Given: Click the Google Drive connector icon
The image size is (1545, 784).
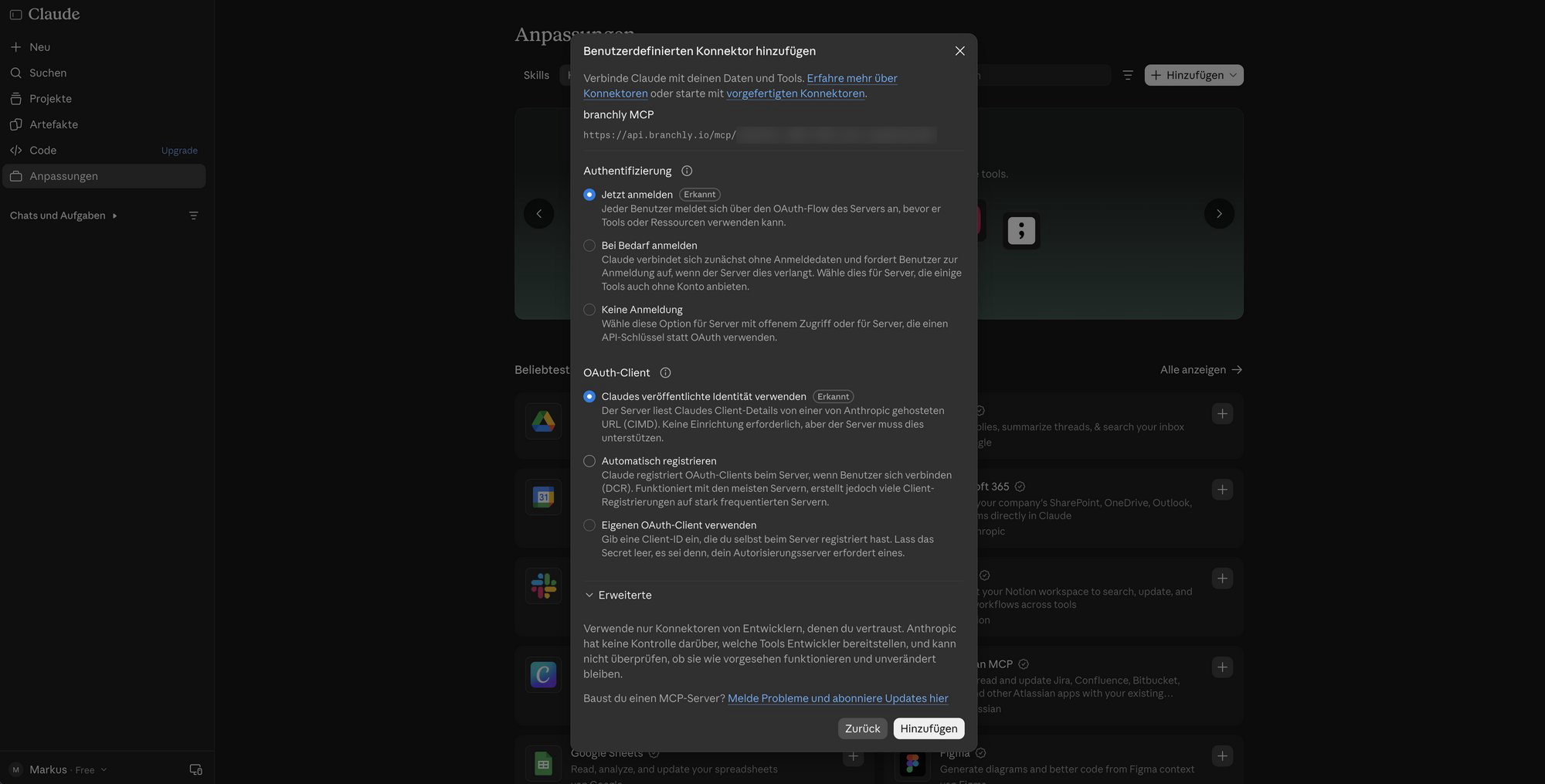Looking at the screenshot, I should pyautogui.click(x=543, y=421).
